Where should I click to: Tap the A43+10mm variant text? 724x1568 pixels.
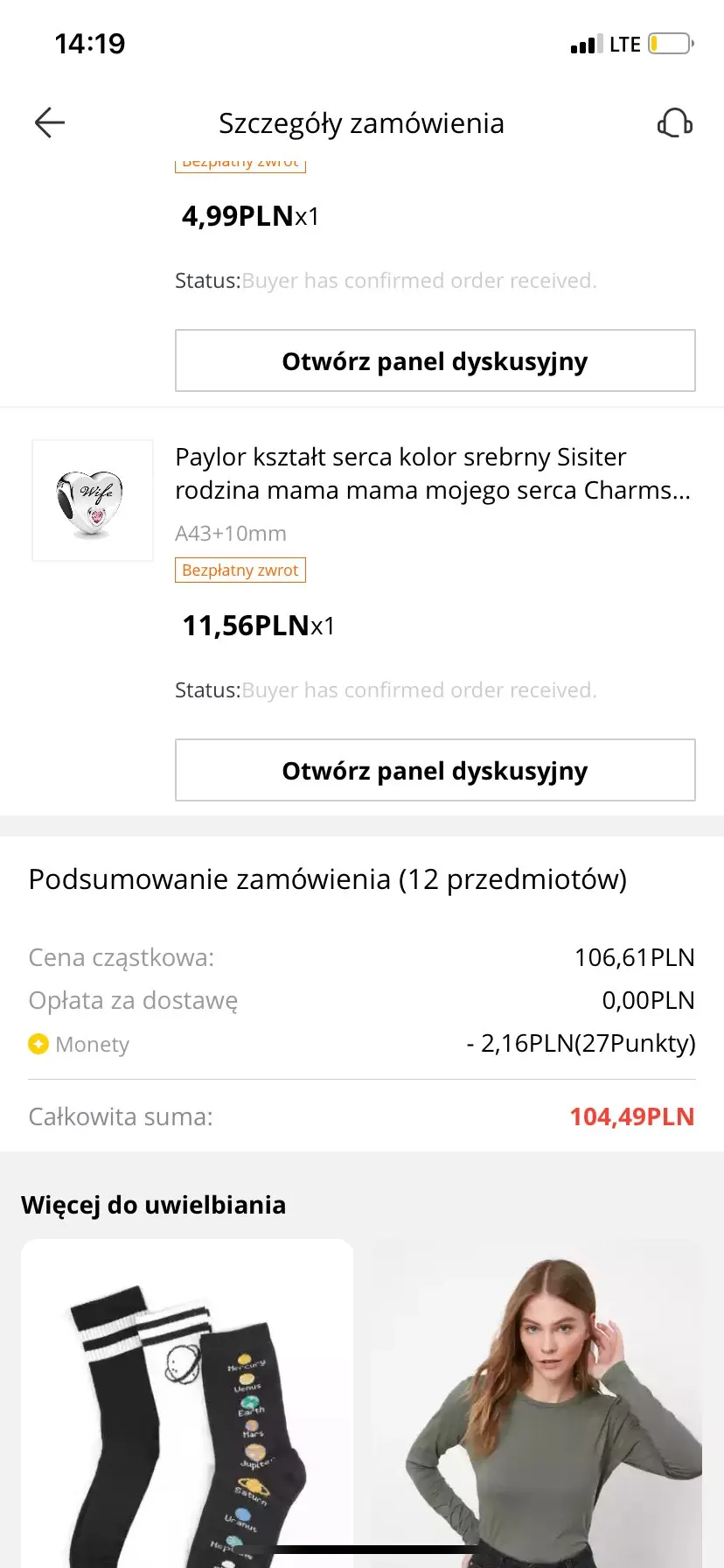(x=231, y=533)
